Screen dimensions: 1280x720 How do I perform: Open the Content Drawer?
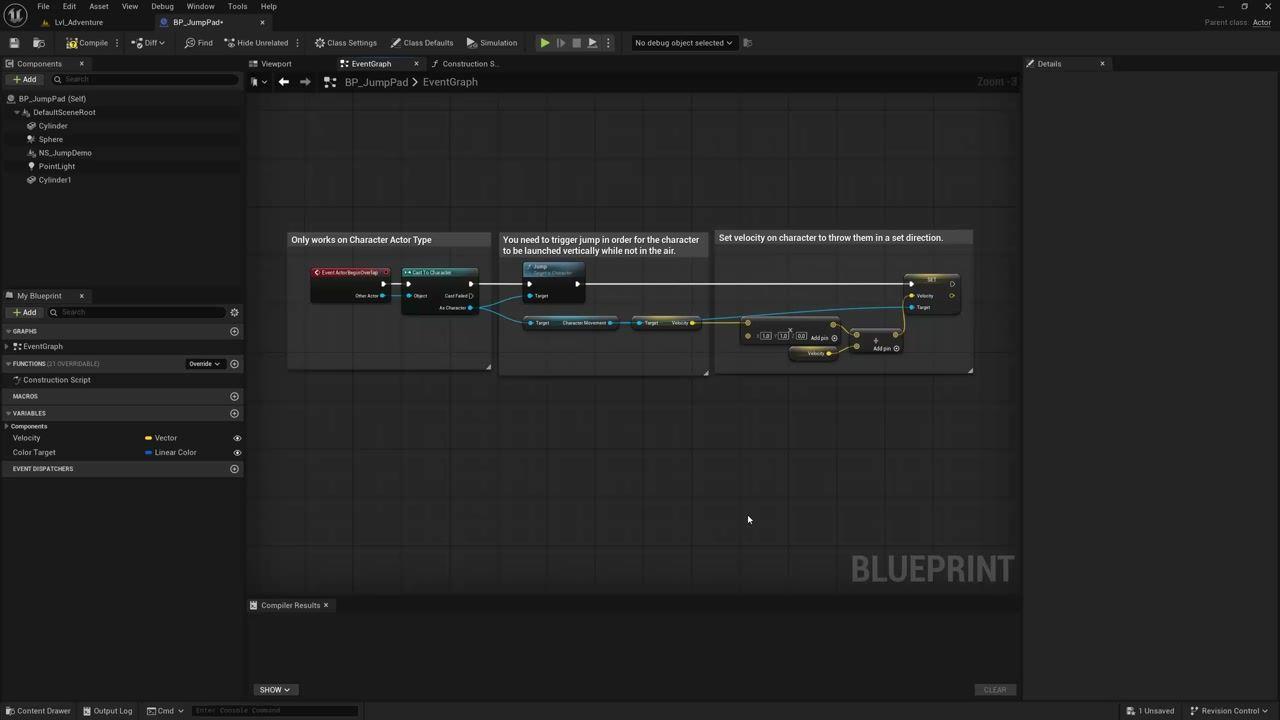click(38, 711)
